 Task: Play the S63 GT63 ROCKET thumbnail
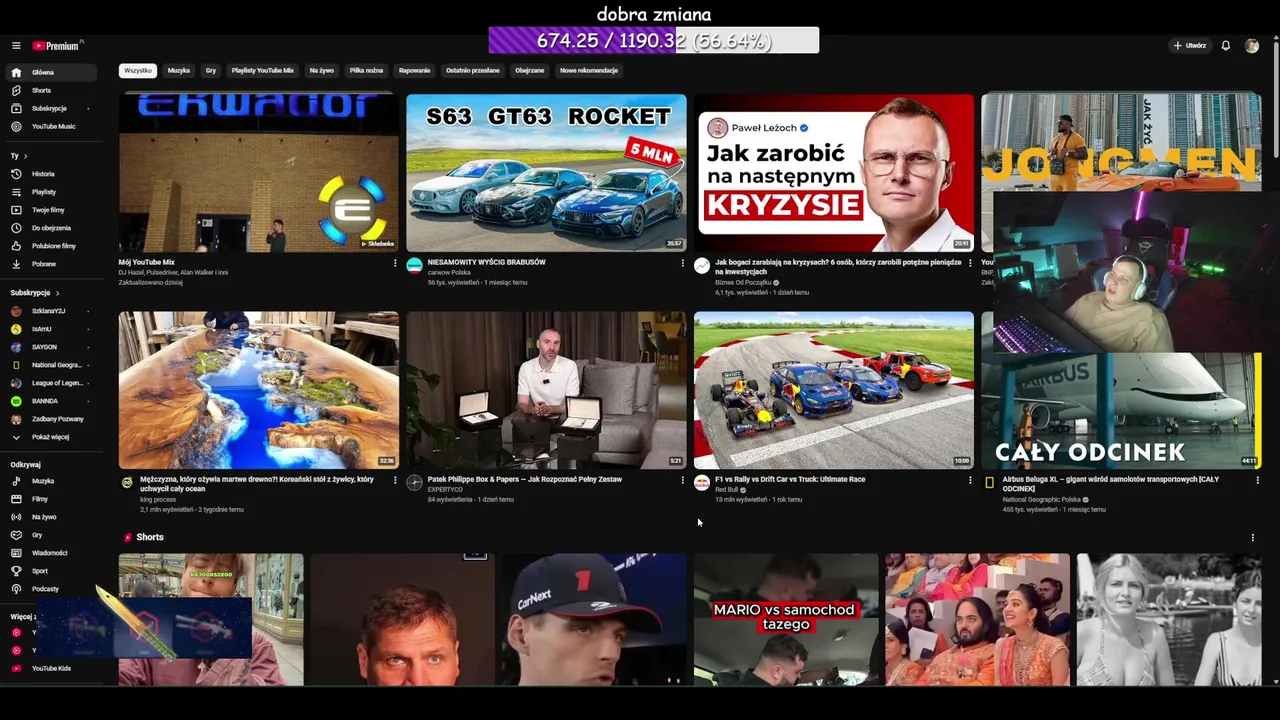pos(546,172)
